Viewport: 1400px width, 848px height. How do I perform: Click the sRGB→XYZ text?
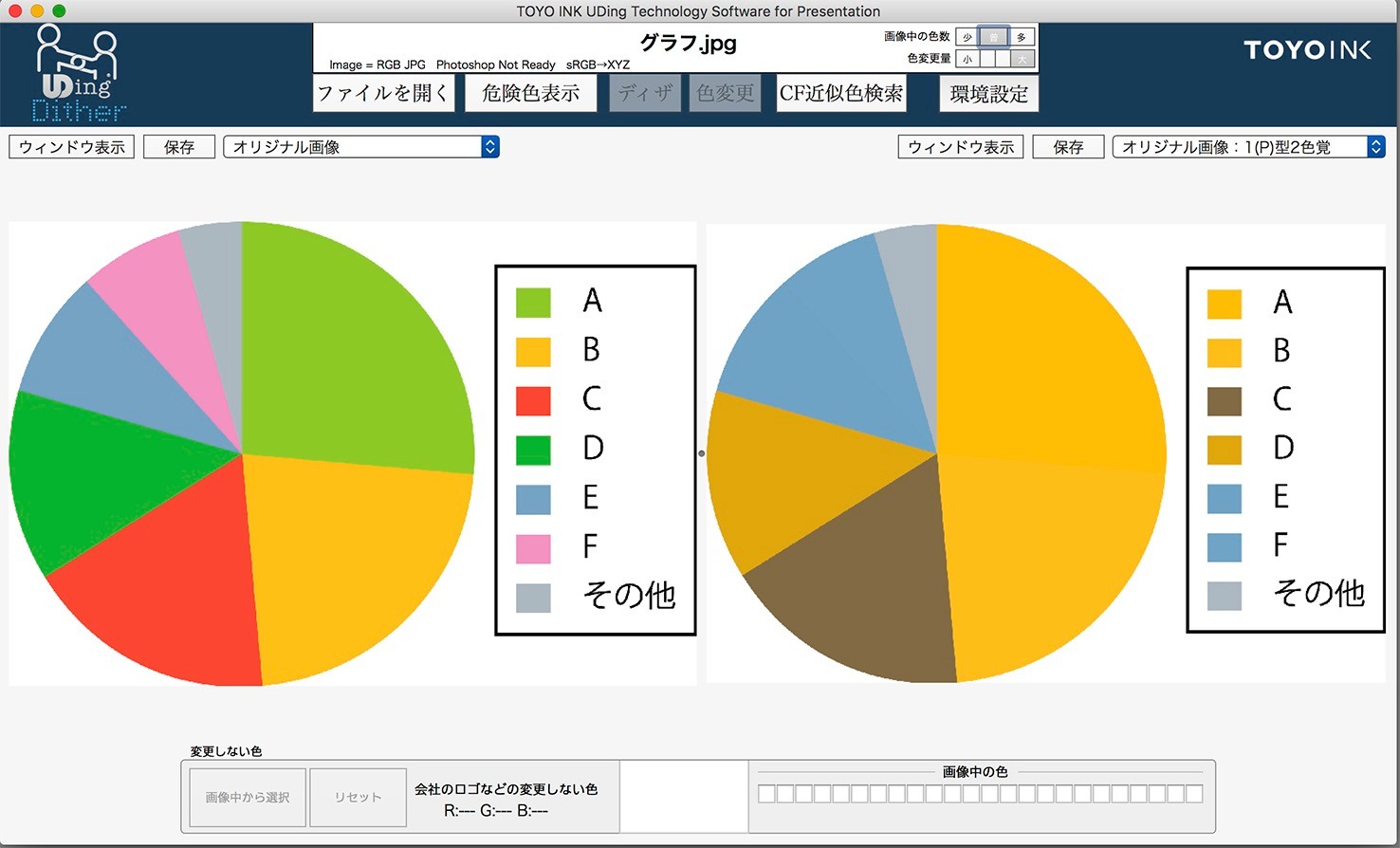click(598, 65)
